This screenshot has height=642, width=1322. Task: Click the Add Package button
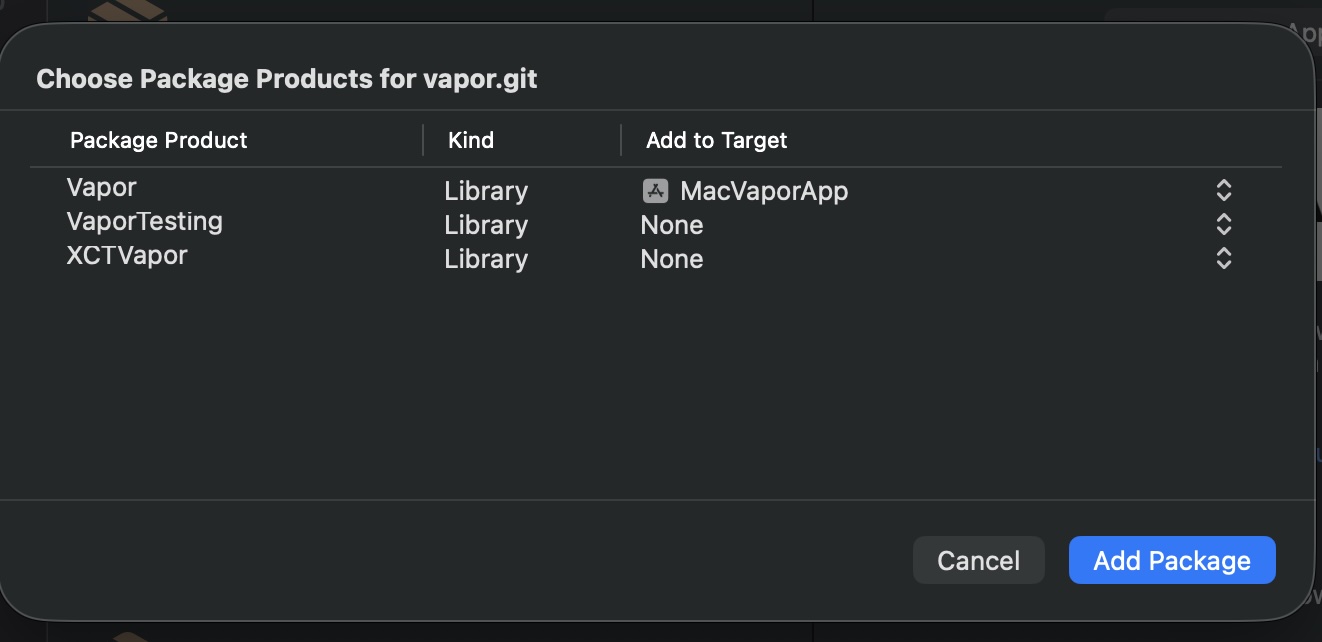click(x=1172, y=560)
